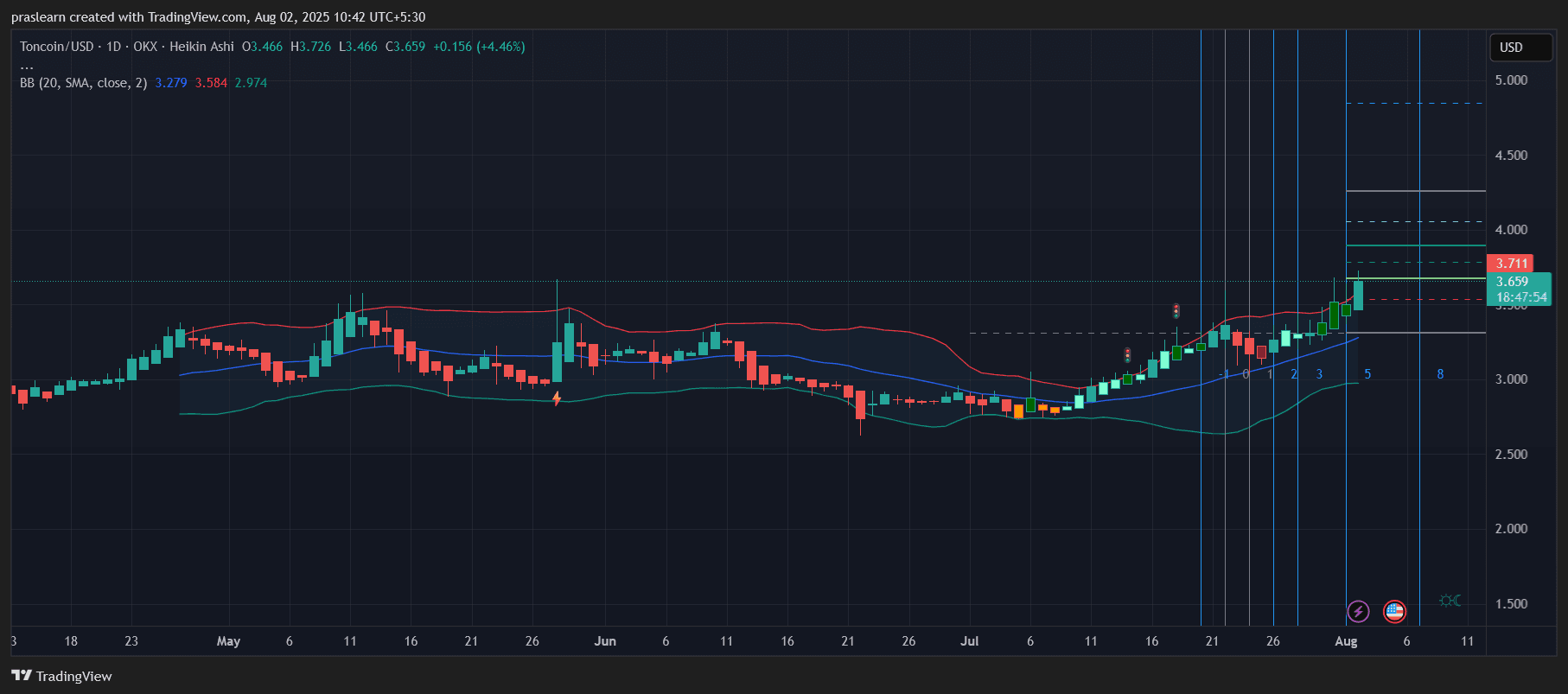Select the BB (20, SMA, close, 2) indicator
Viewport: 1568px width, 694px height.
(83, 83)
